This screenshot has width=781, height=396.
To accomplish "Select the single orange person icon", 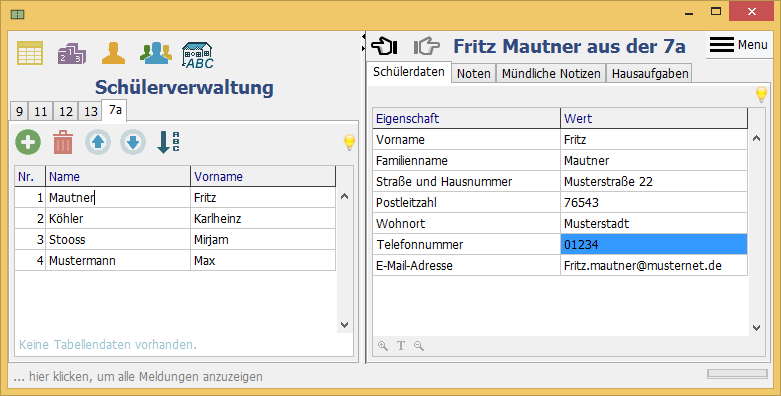I will [114, 53].
